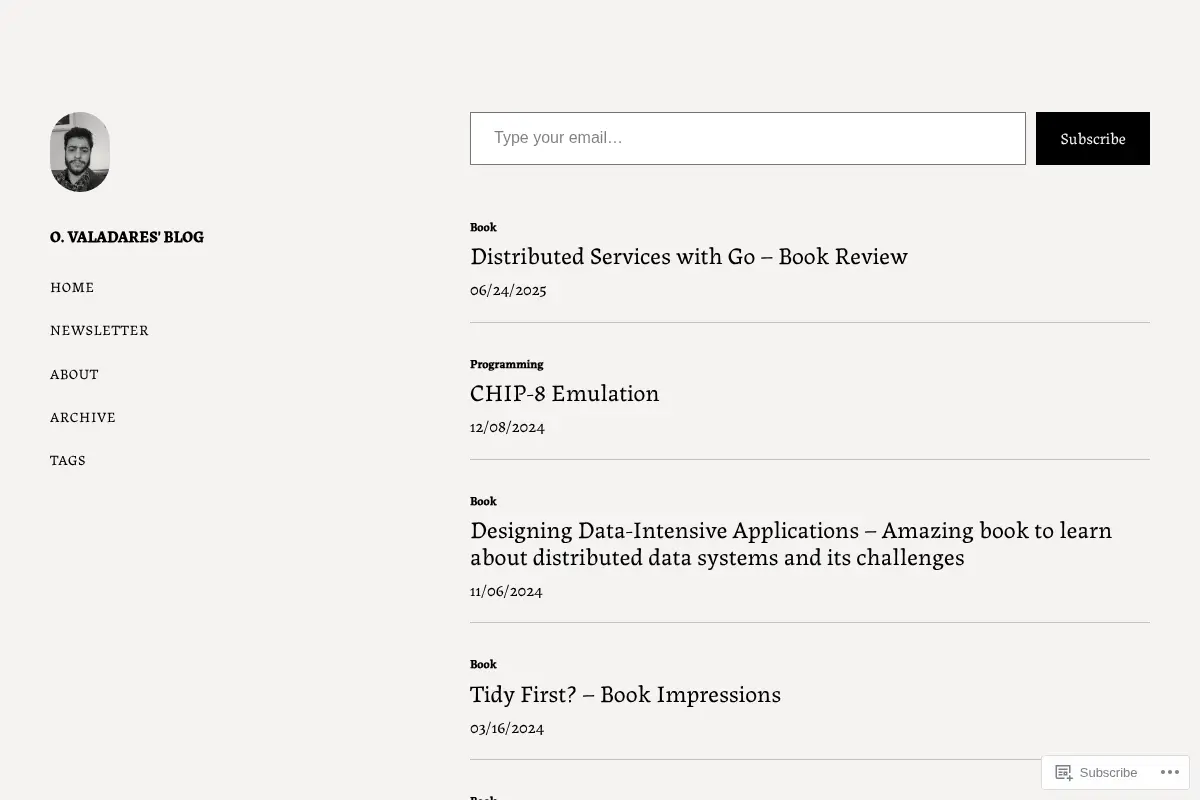
Task: Click the 12/08/2024 post date
Action: (507, 427)
